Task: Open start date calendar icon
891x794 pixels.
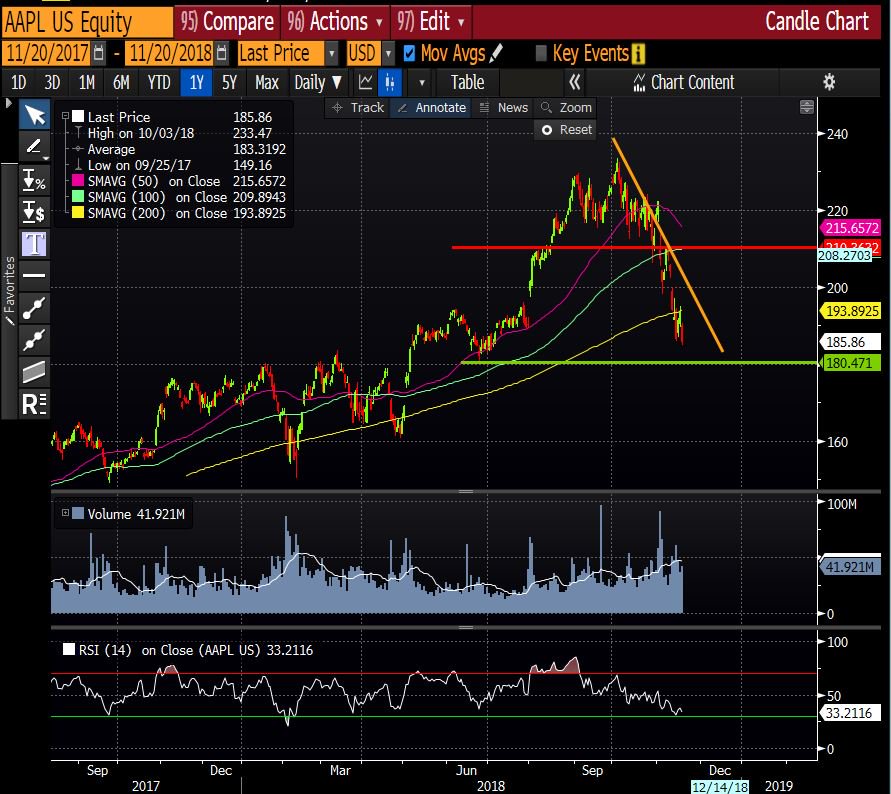Action: coord(99,53)
